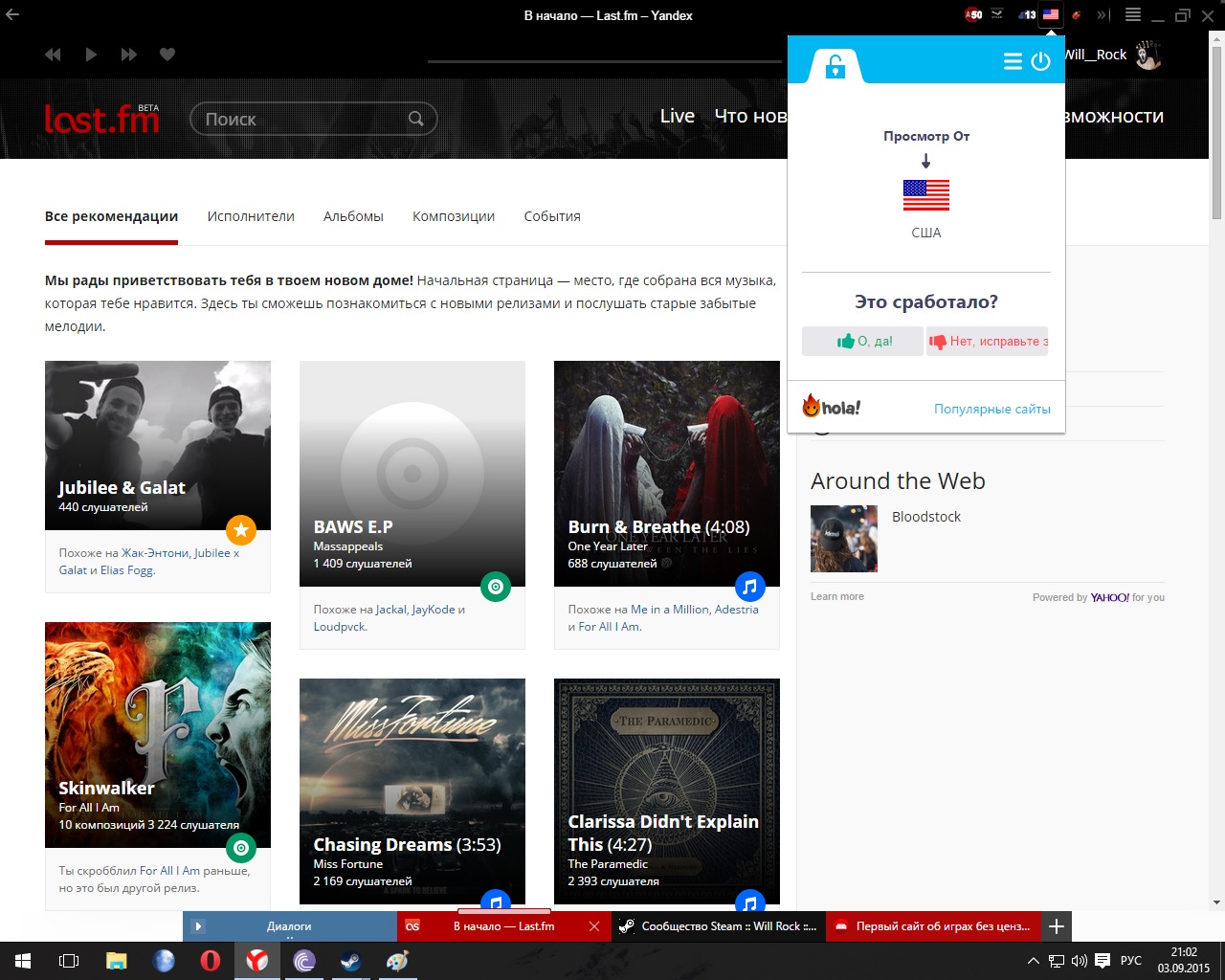The height and width of the screenshot is (980, 1225).
Task: Click the orange star badge on Jubilee & Galat
Action: click(x=241, y=529)
